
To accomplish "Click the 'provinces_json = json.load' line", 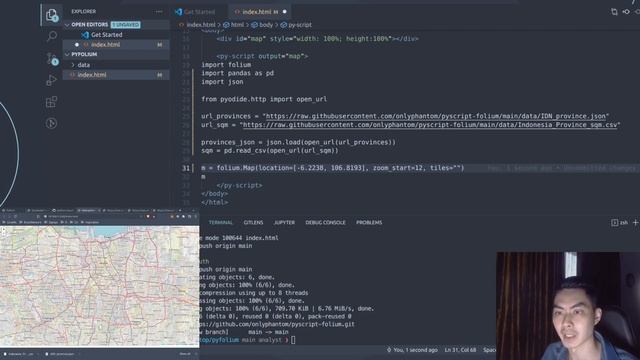I will (x=298, y=142).
